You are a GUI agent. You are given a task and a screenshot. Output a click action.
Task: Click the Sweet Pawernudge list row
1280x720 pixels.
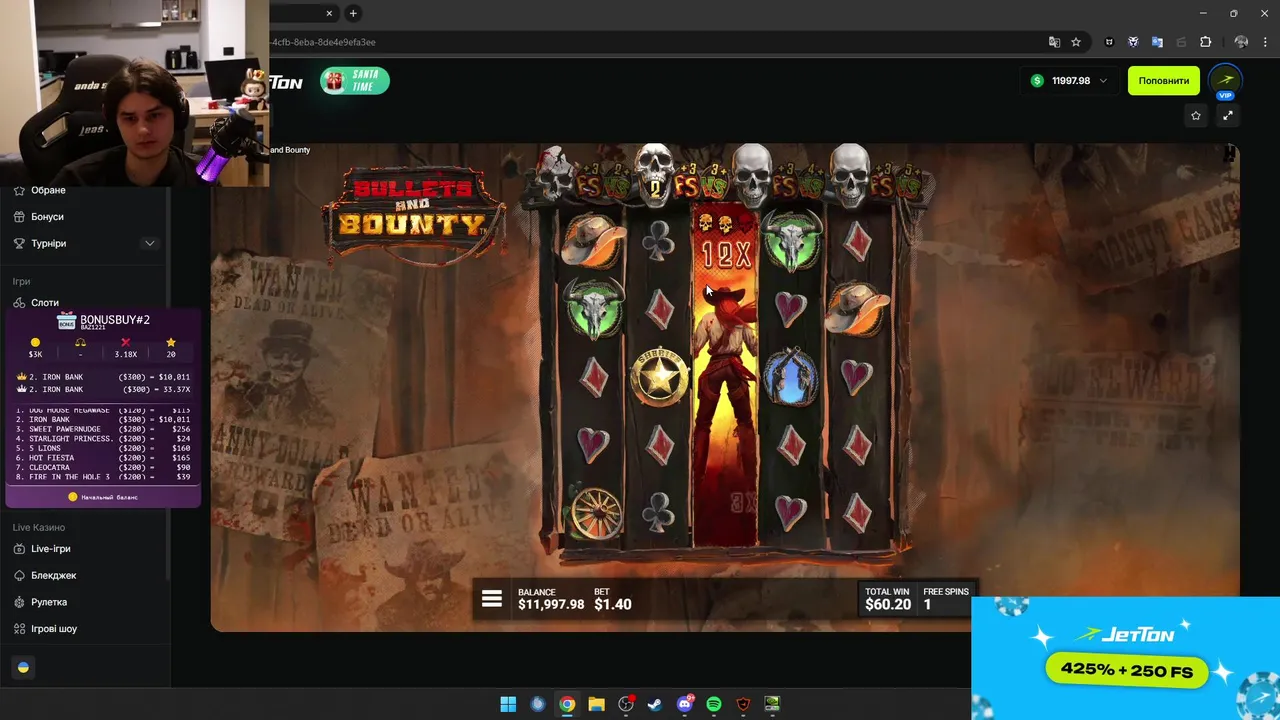tap(103, 429)
